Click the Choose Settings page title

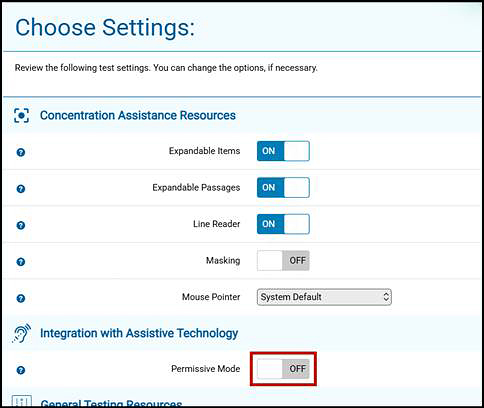coord(105,27)
